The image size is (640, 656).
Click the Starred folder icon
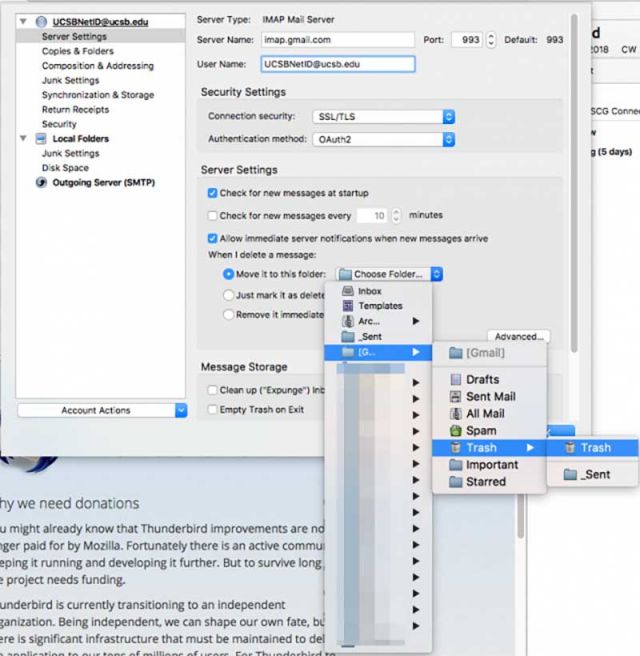(x=456, y=482)
